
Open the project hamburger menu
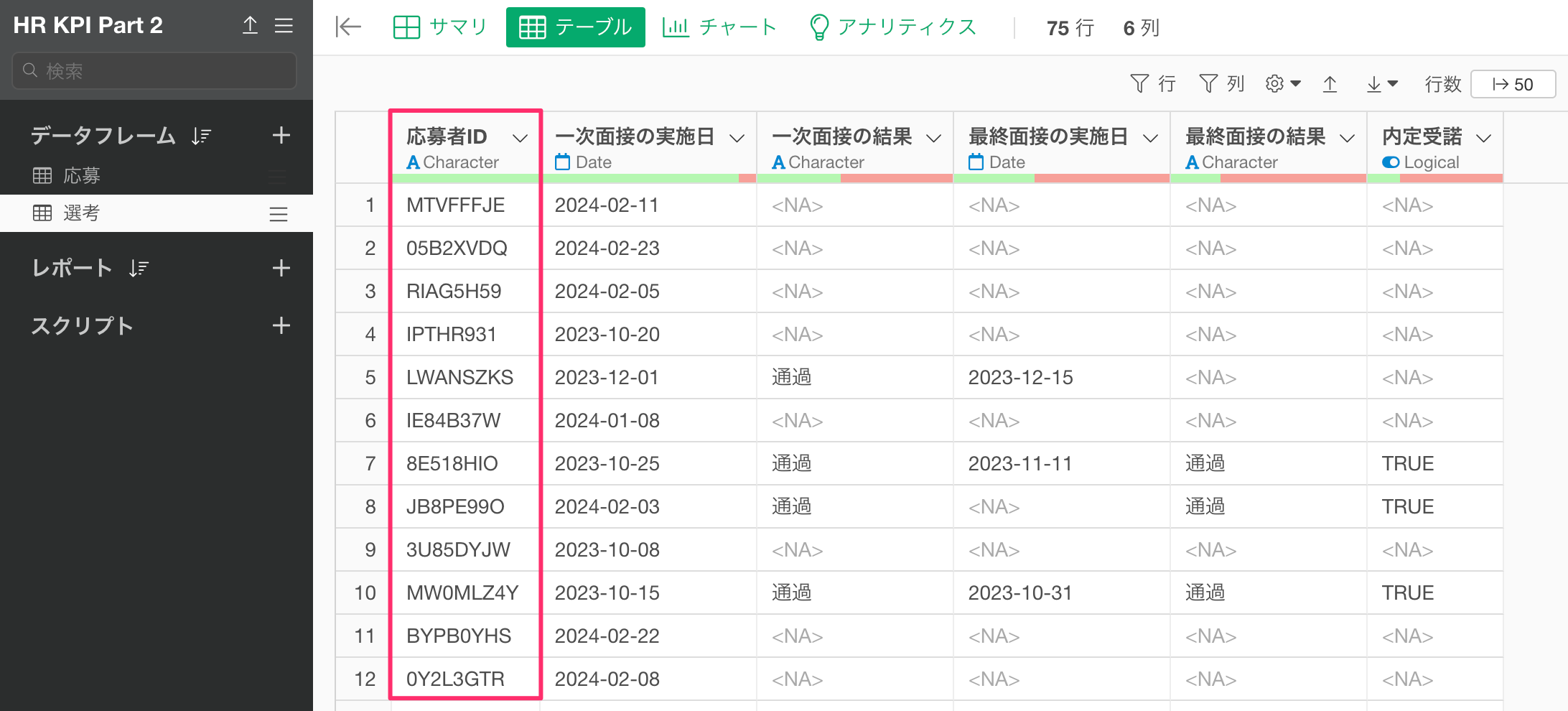click(284, 25)
